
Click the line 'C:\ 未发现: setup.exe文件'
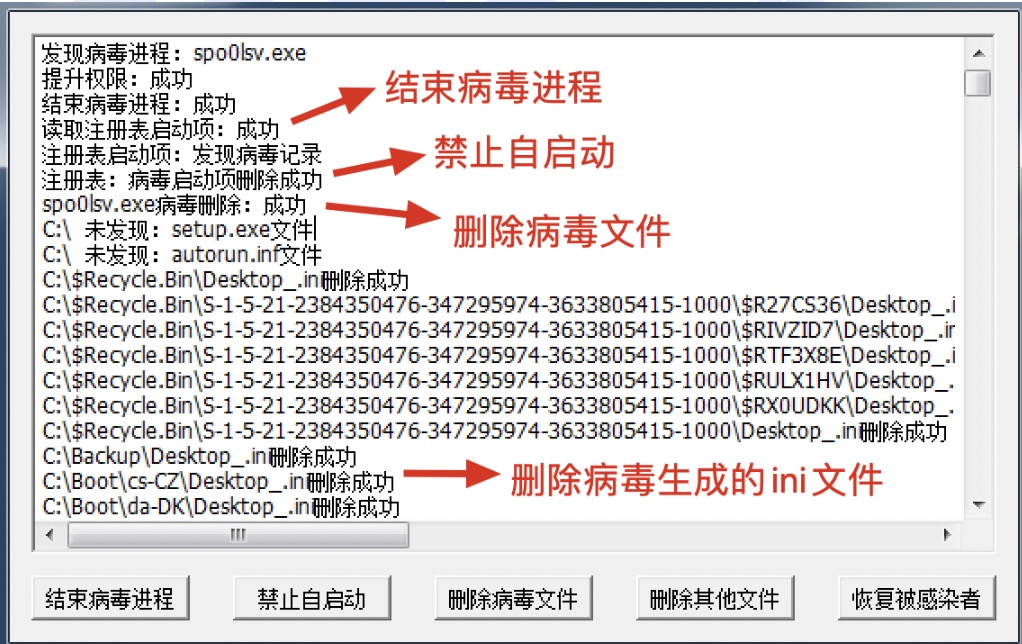179,229
